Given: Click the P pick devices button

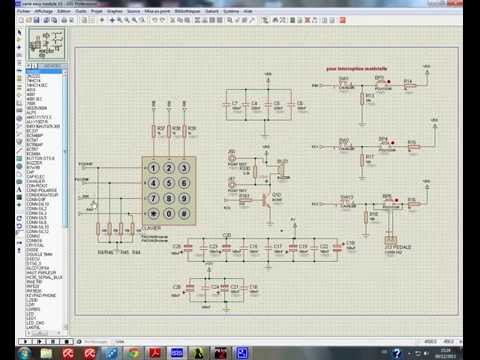Looking at the screenshot, I should click(x=29, y=66).
